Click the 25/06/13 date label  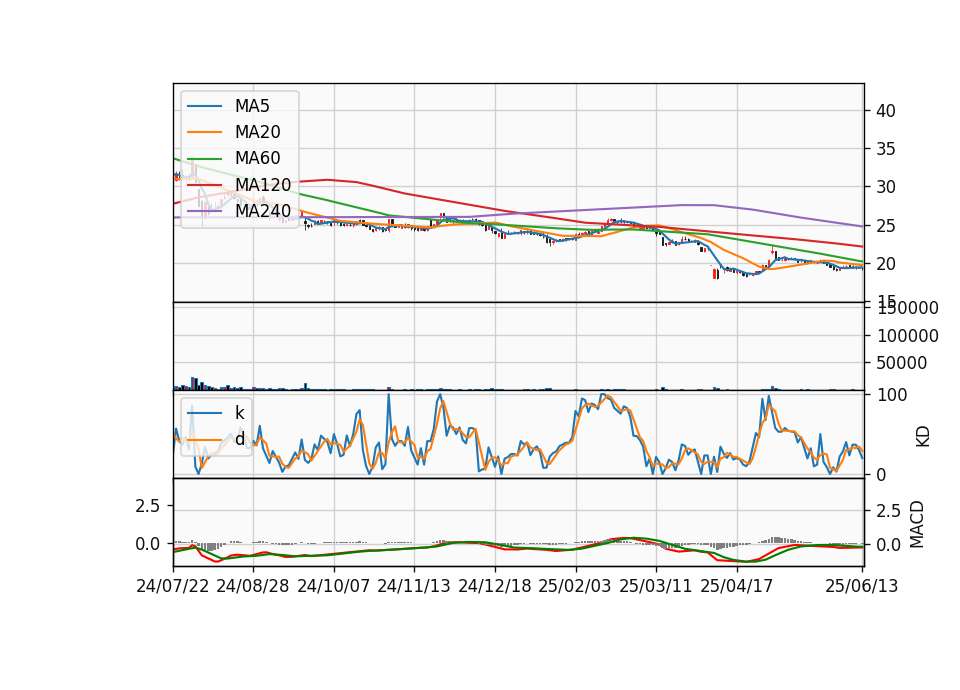861,586
